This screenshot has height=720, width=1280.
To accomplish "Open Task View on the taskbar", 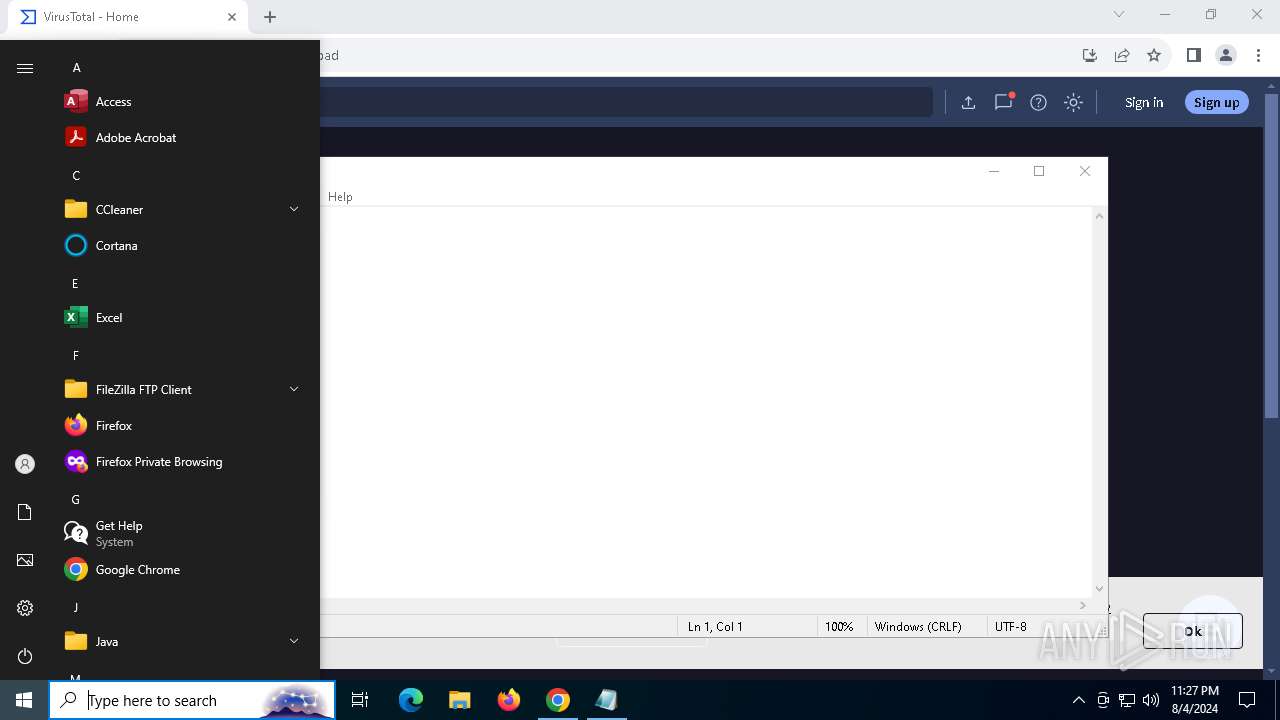I will 360,700.
